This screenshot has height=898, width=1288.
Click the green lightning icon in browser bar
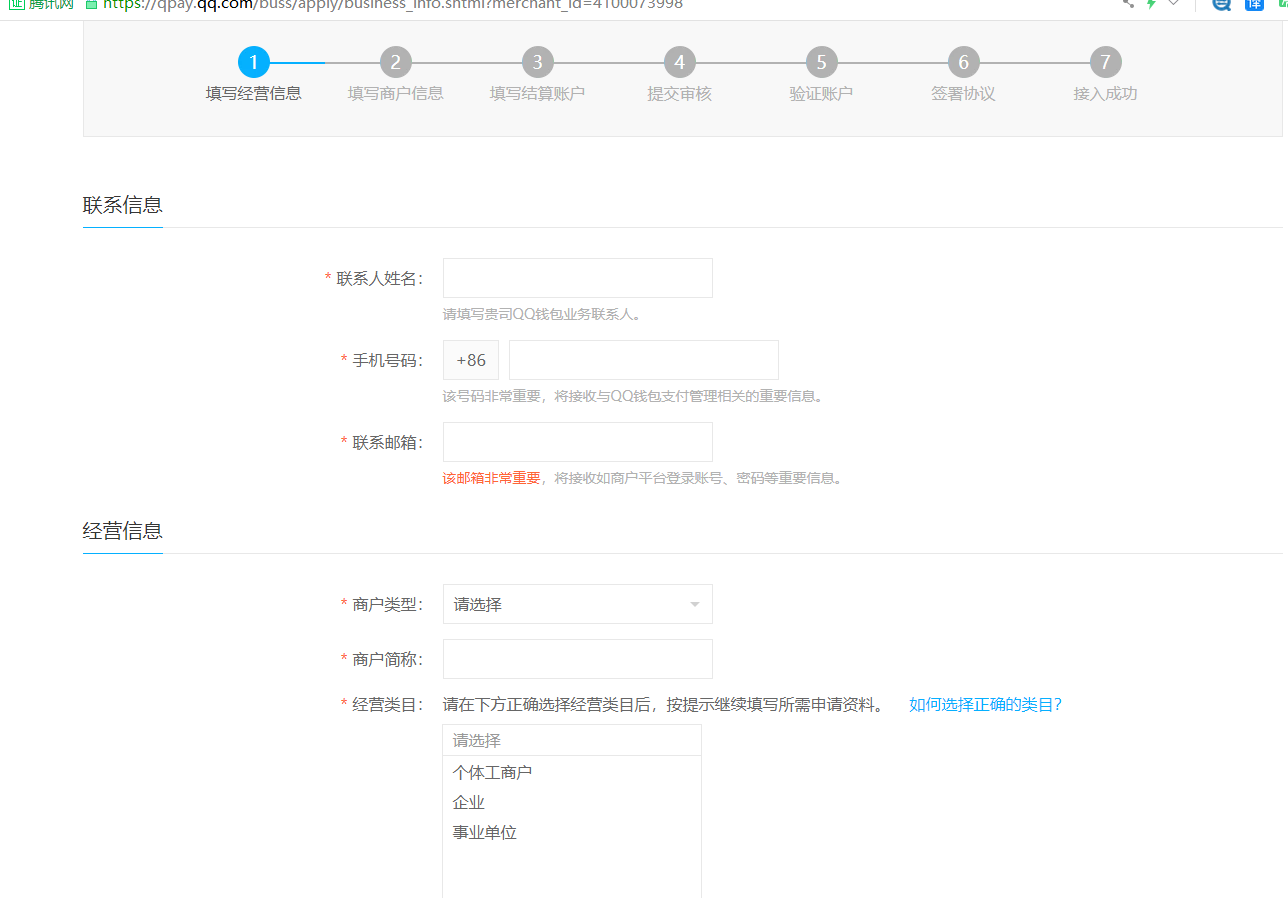point(1151,4)
